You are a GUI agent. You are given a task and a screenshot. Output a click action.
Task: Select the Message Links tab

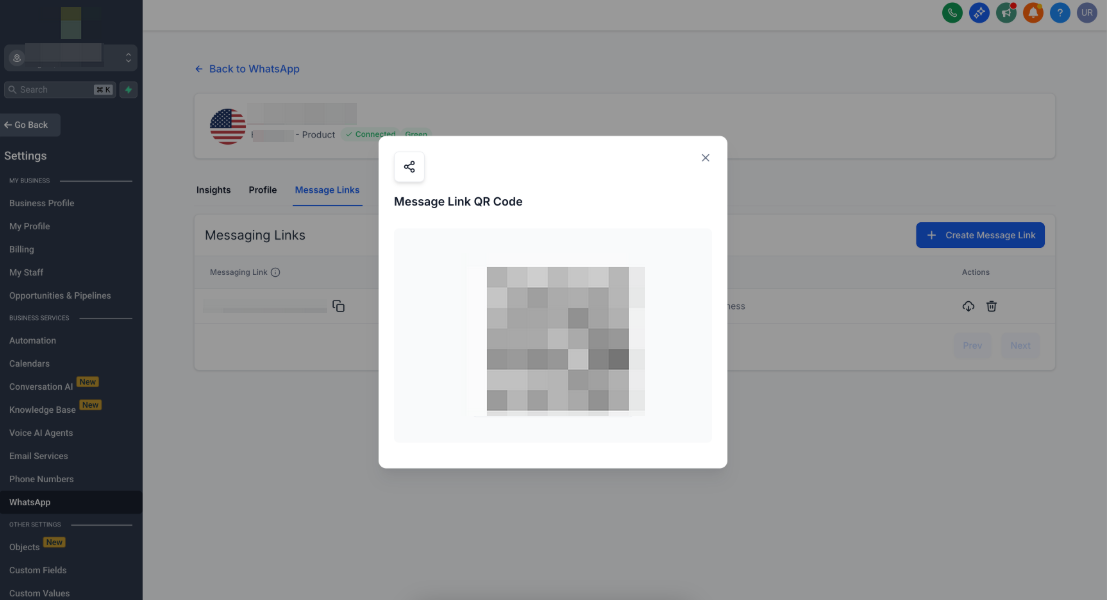click(327, 190)
